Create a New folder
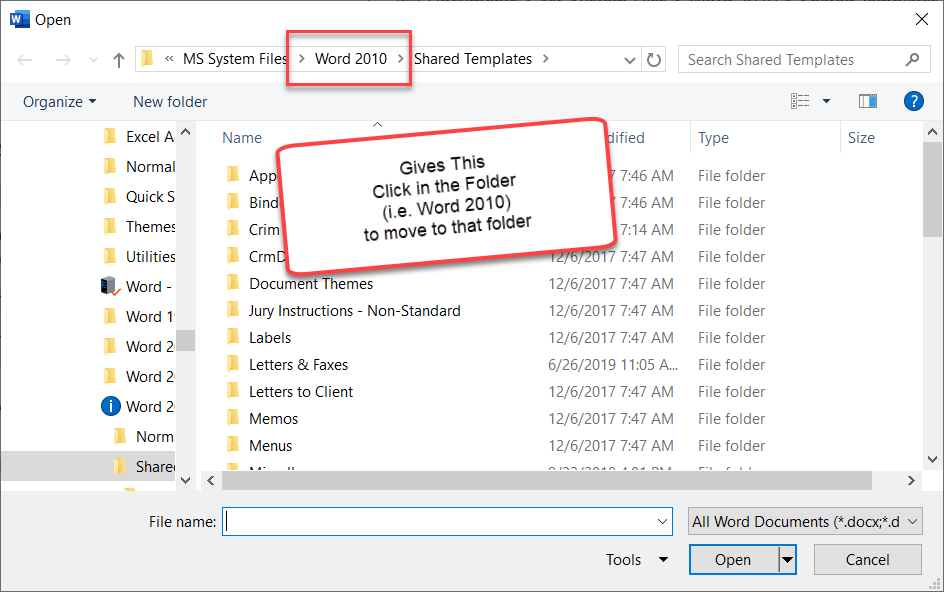Screen dimensions: 944x592 [x=170, y=102]
